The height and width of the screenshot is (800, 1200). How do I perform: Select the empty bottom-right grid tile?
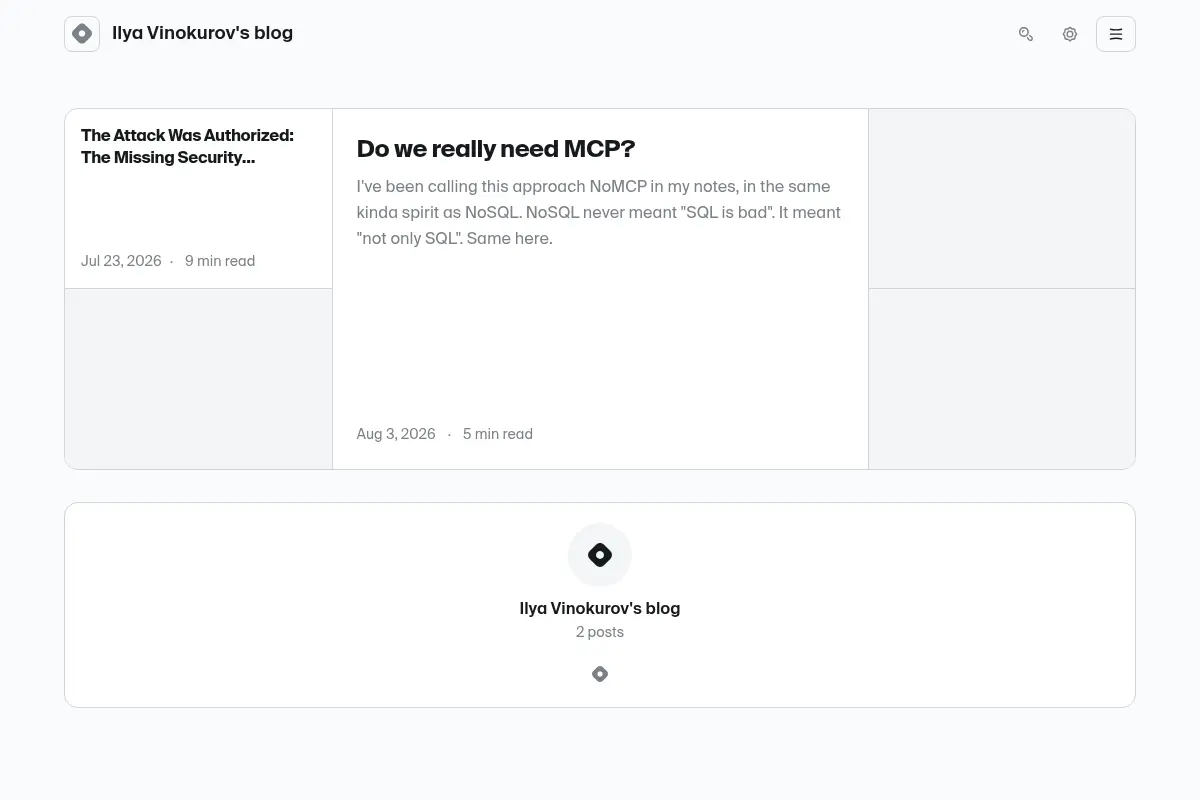(1002, 379)
